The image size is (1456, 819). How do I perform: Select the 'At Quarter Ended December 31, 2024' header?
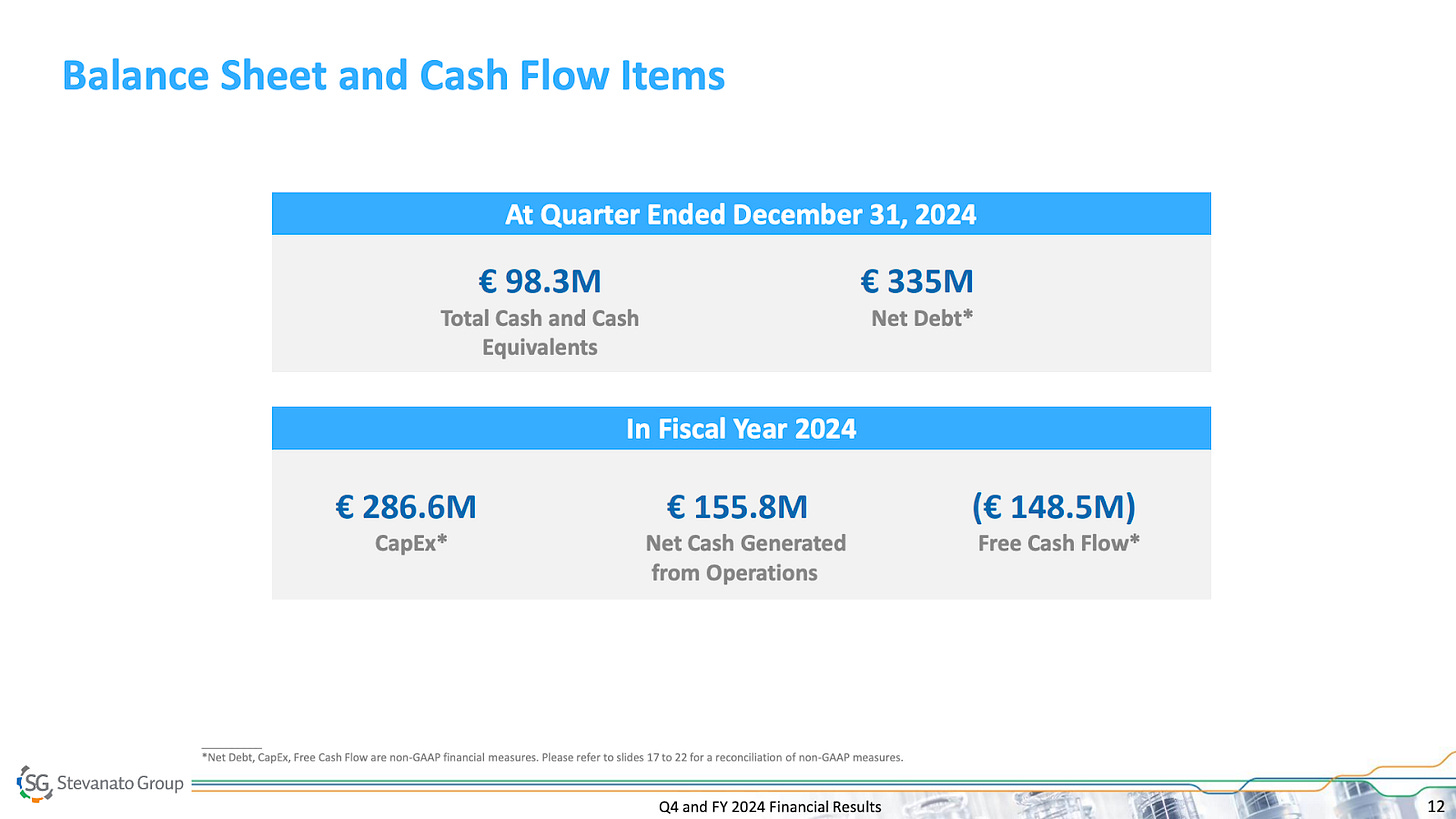(741, 214)
